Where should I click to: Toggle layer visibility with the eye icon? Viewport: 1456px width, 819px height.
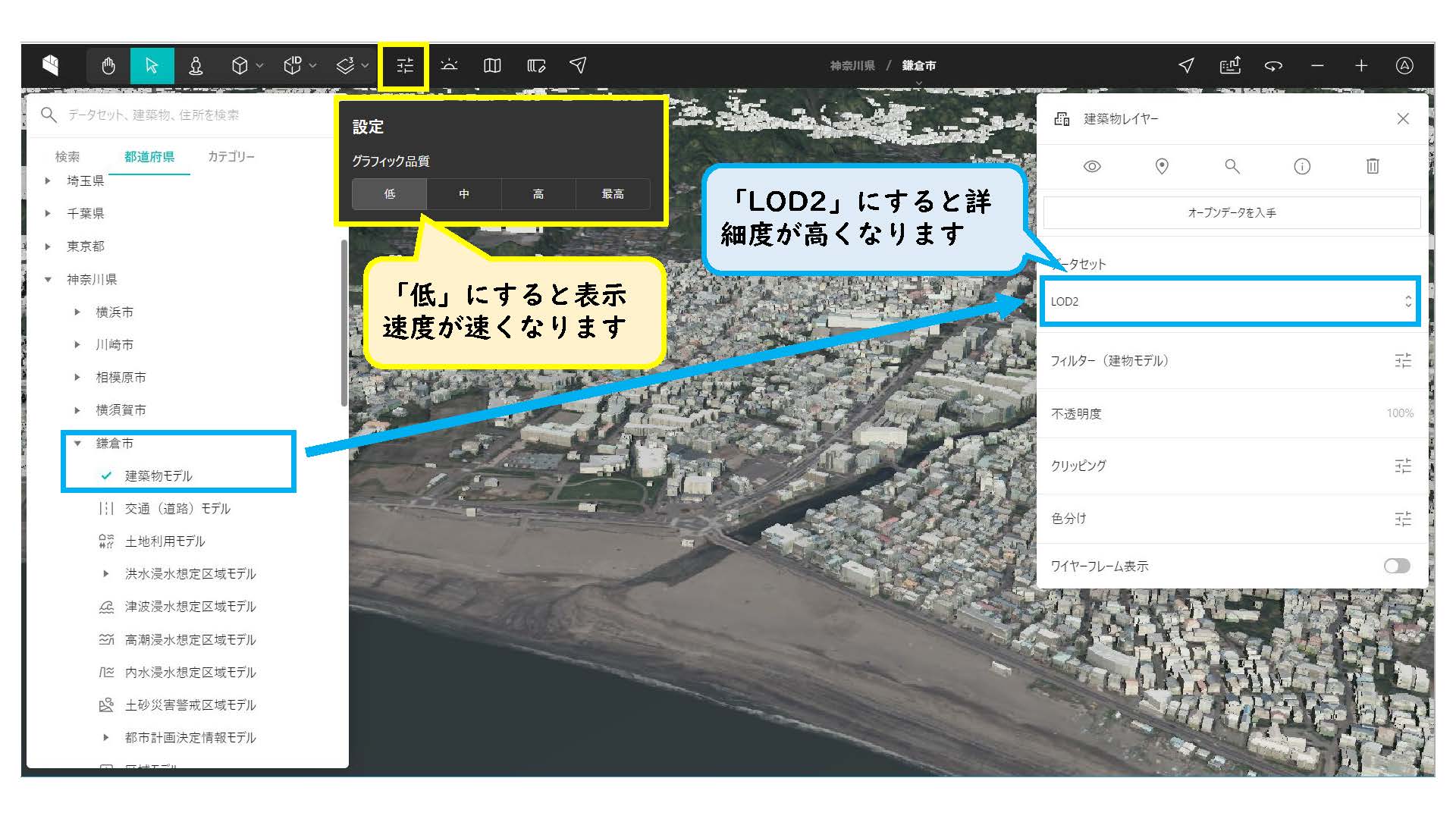click(x=1092, y=166)
